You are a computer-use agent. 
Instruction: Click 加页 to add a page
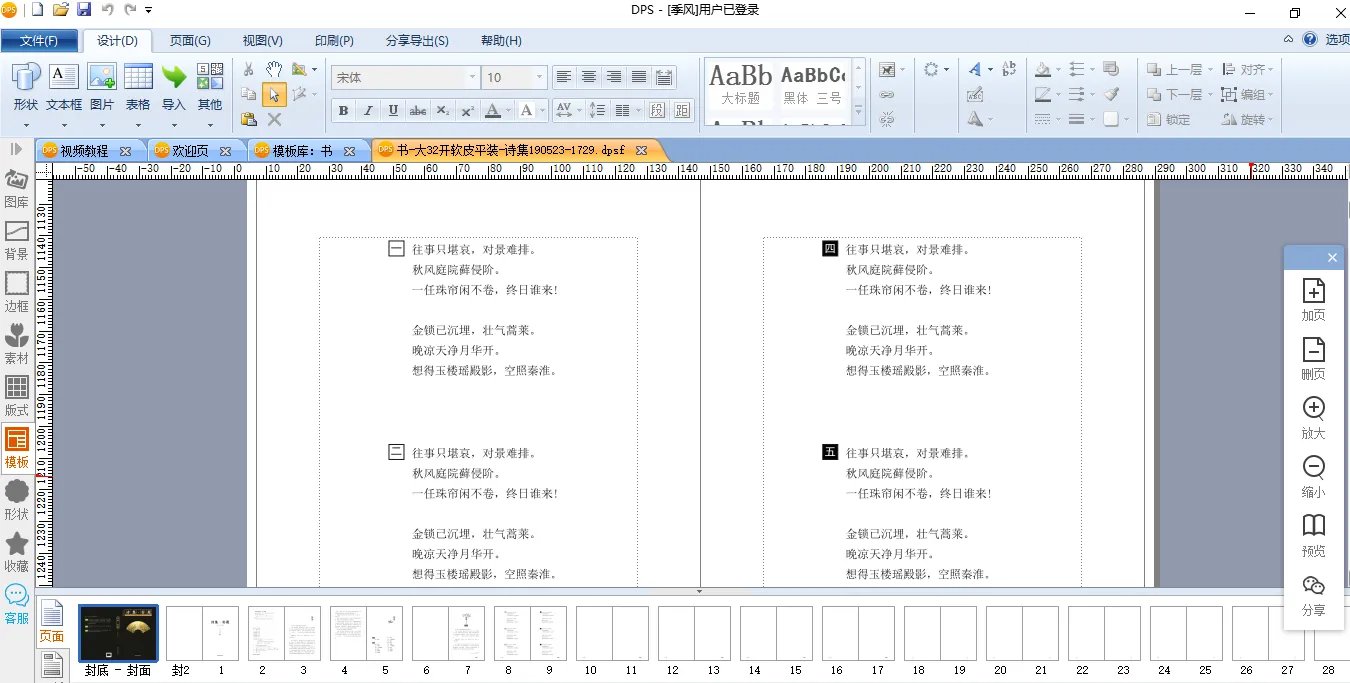click(1313, 300)
